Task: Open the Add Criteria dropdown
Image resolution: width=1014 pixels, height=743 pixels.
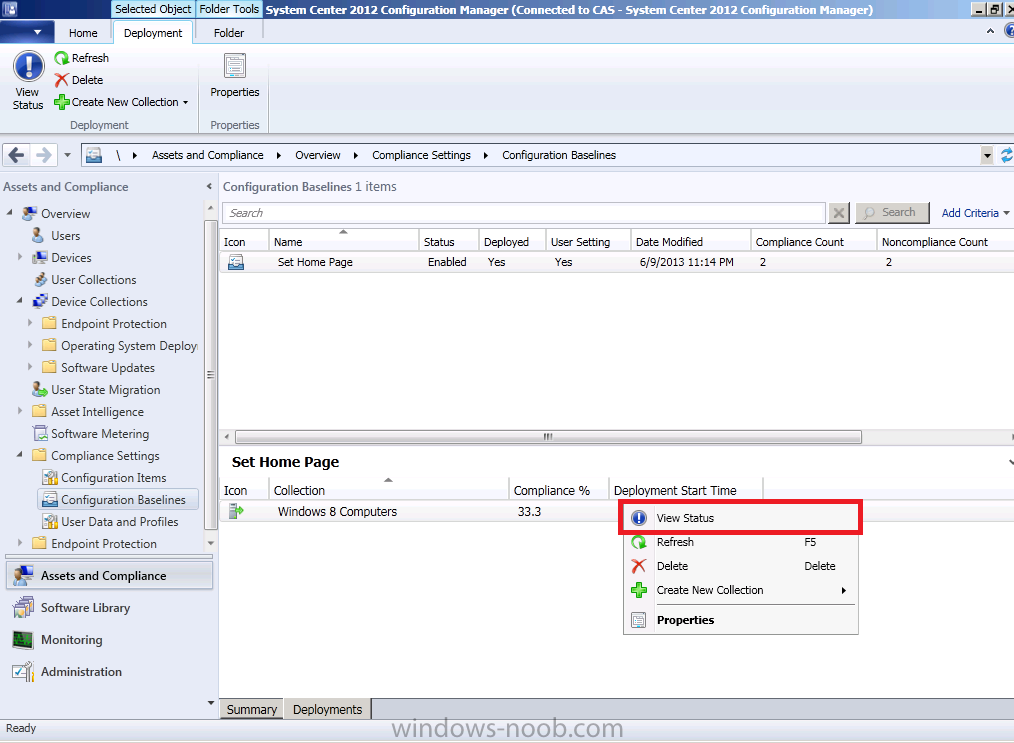Action: [x=975, y=213]
